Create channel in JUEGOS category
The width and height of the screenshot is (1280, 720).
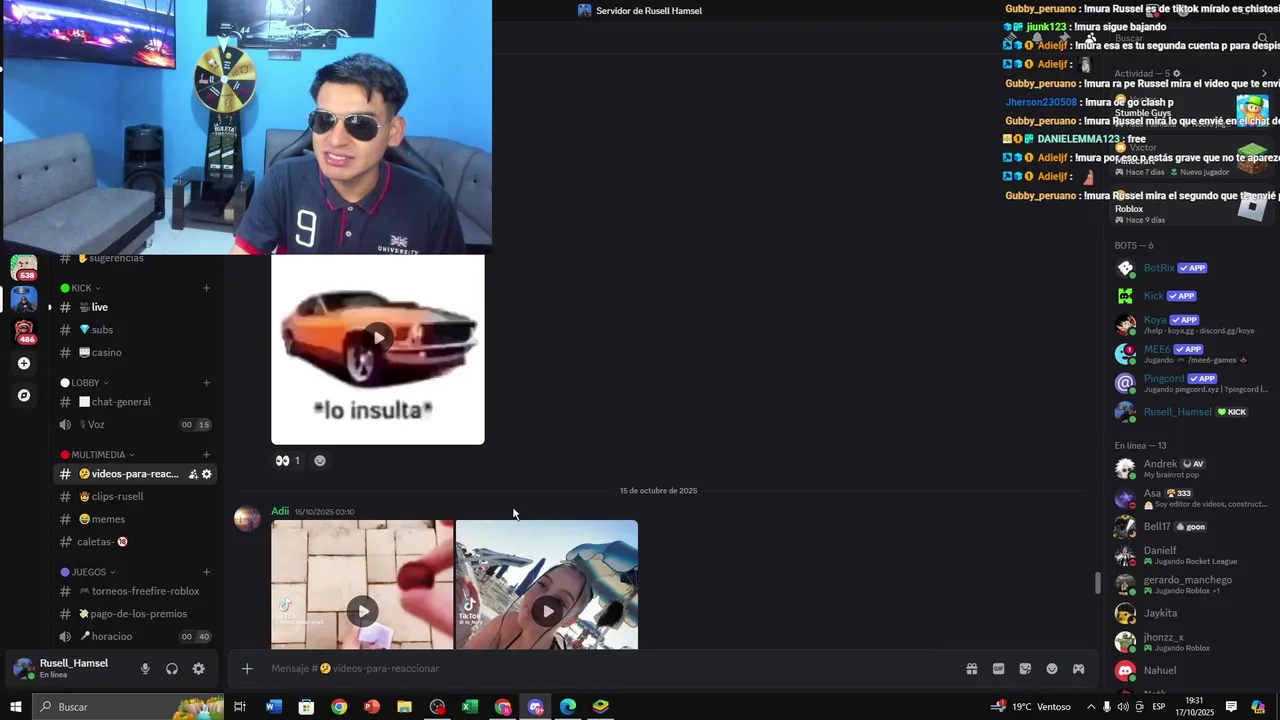click(207, 572)
